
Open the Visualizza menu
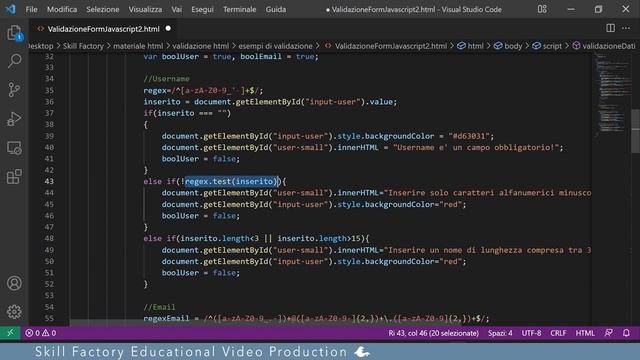point(145,9)
